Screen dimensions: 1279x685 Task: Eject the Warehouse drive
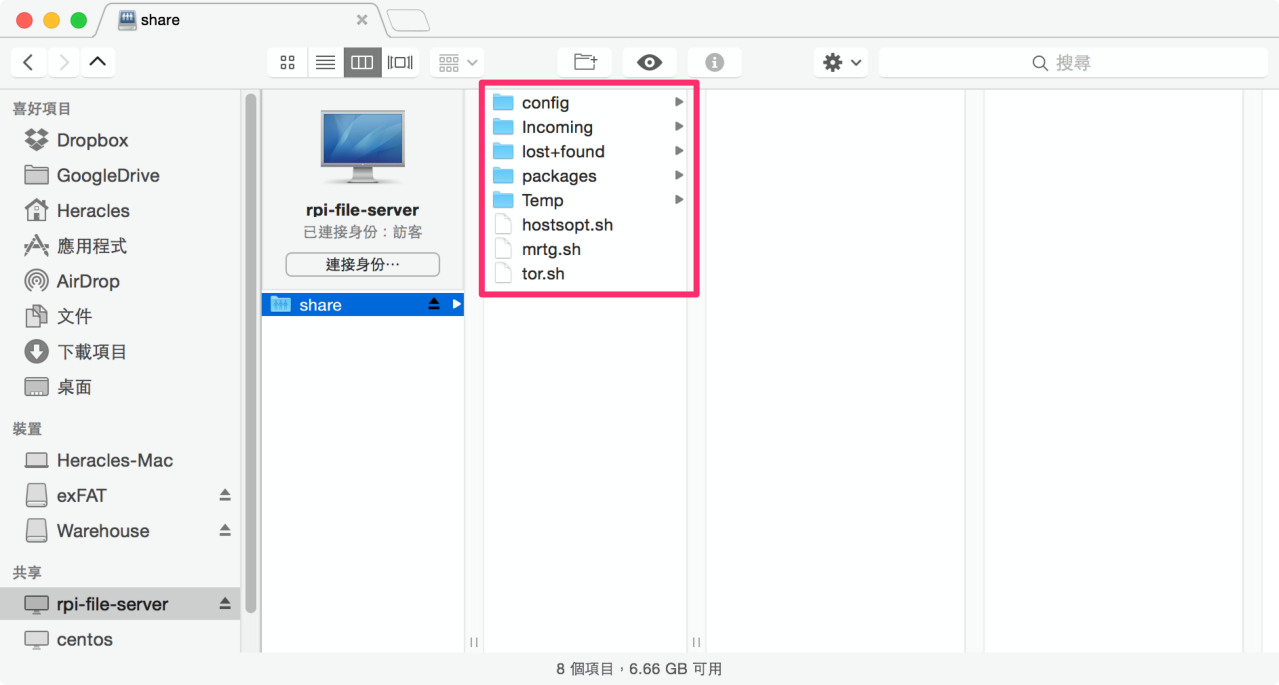click(225, 531)
